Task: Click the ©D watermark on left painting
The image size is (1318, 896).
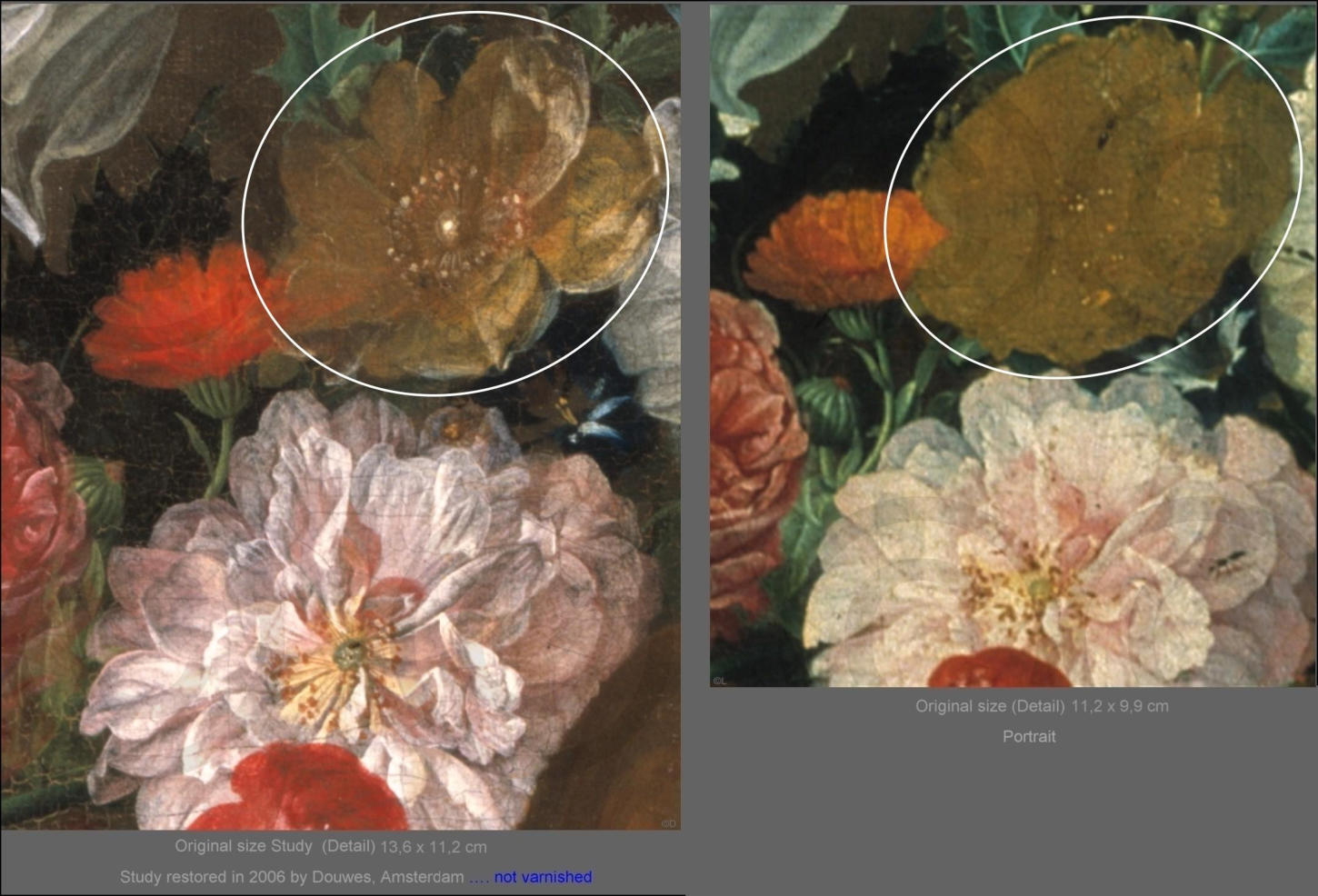Action: pos(668,823)
